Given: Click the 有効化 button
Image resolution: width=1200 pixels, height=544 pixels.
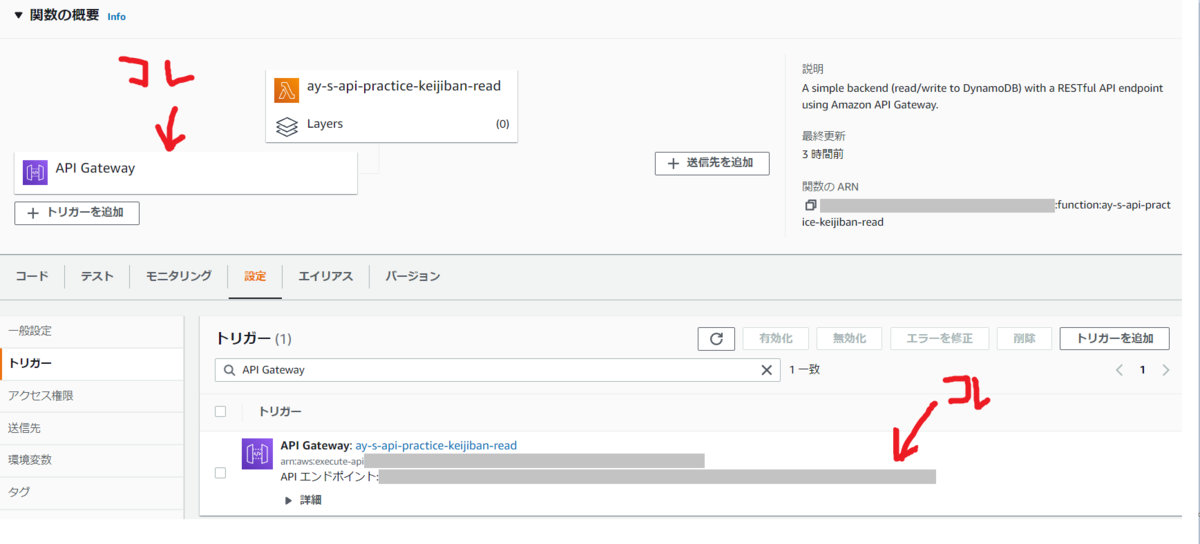Looking at the screenshot, I should pos(776,339).
